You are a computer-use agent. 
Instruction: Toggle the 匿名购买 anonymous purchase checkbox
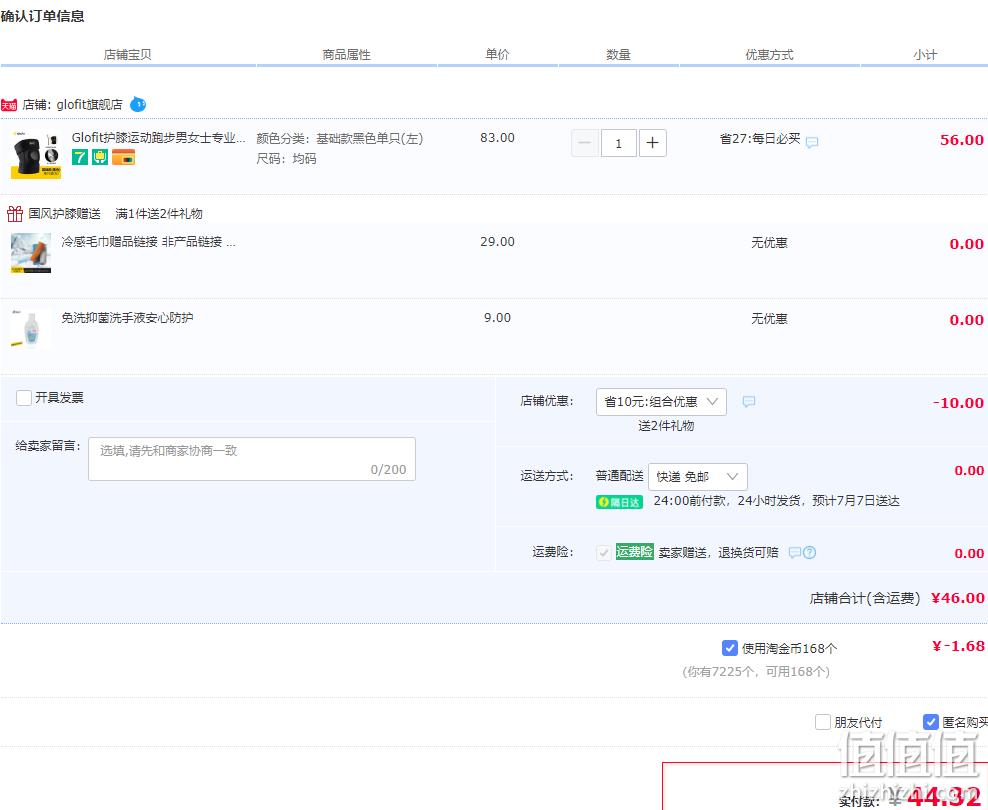click(931, 722)
